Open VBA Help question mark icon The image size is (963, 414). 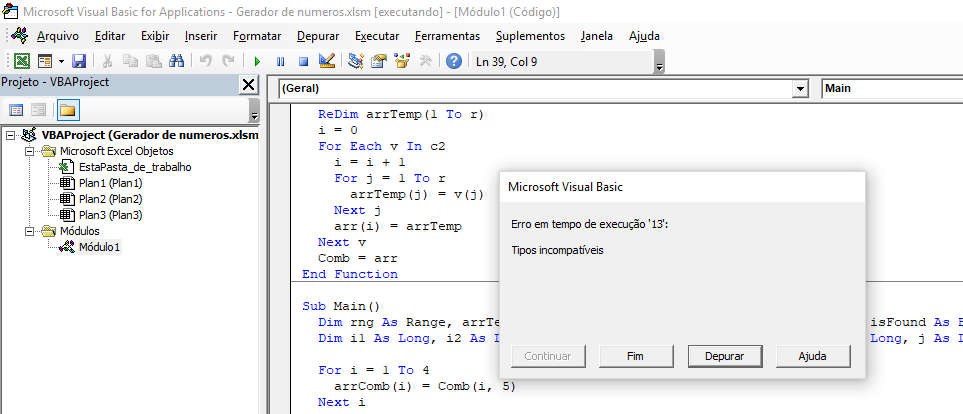point(454,61)
